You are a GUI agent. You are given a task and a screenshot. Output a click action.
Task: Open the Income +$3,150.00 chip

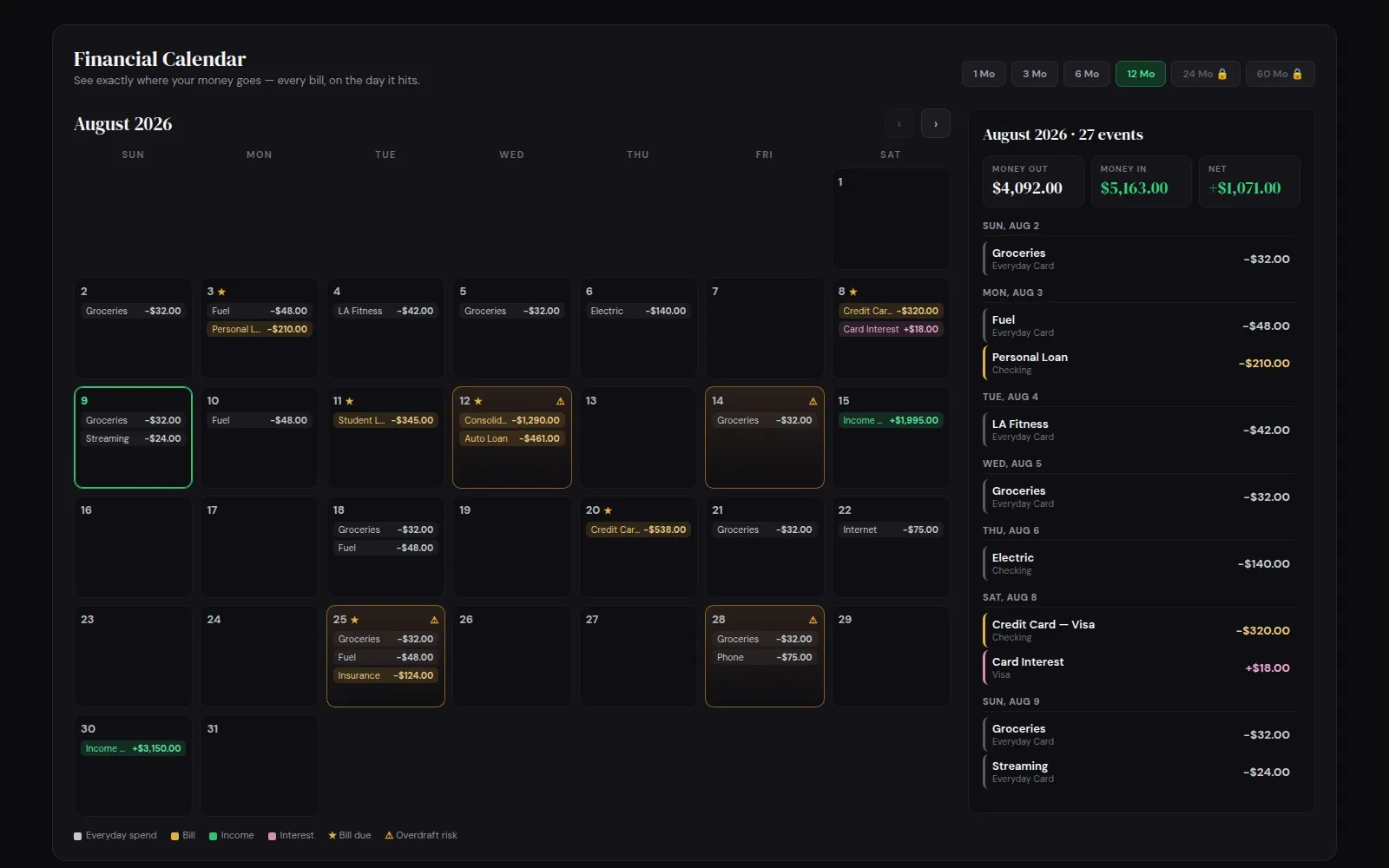[133, 748]
